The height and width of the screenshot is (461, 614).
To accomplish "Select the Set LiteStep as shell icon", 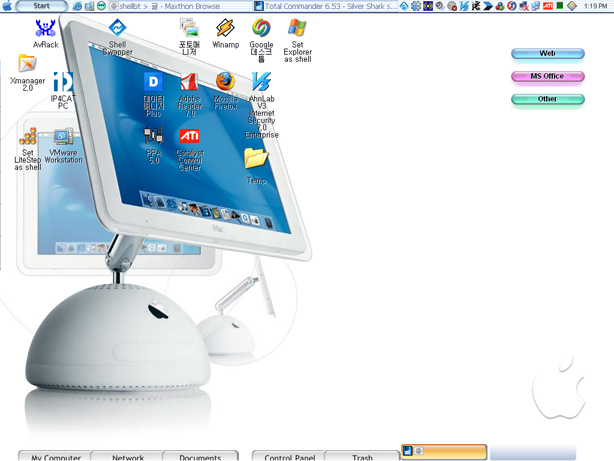I will click(x=28, y=148).
